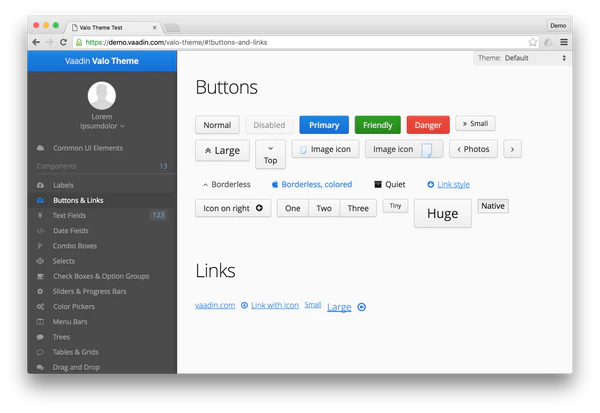Open Text Fields in the sidebar
The image size is (600, 413).
(69, 215)
